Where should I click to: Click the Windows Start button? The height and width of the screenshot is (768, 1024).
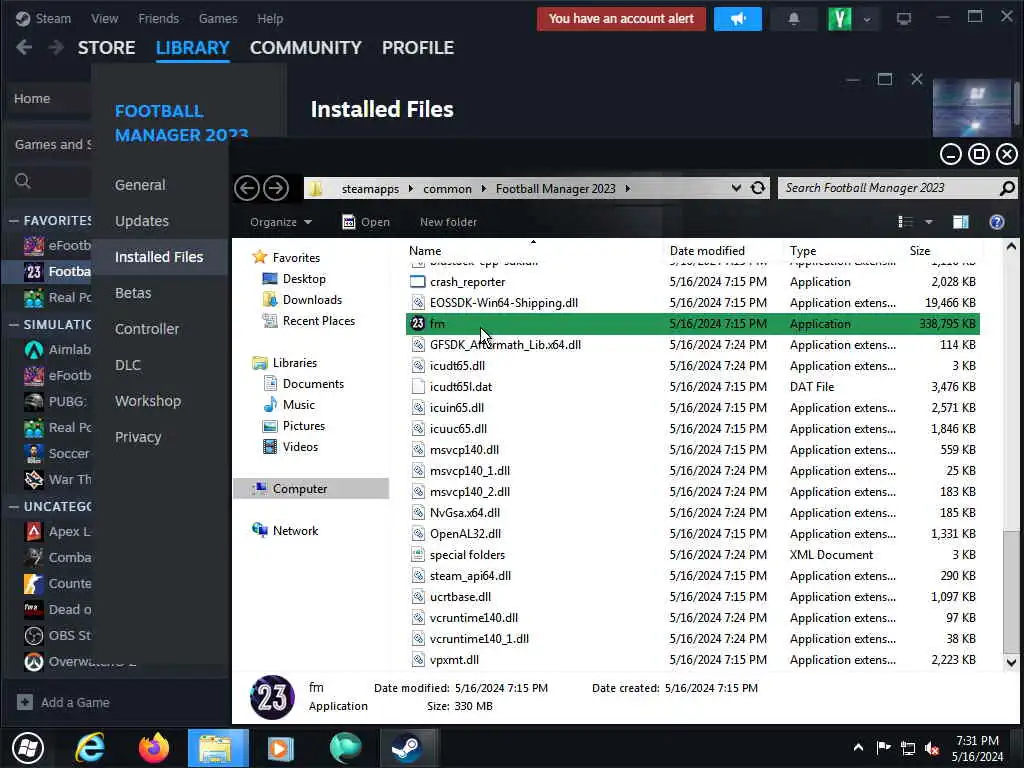coord(27,748)
